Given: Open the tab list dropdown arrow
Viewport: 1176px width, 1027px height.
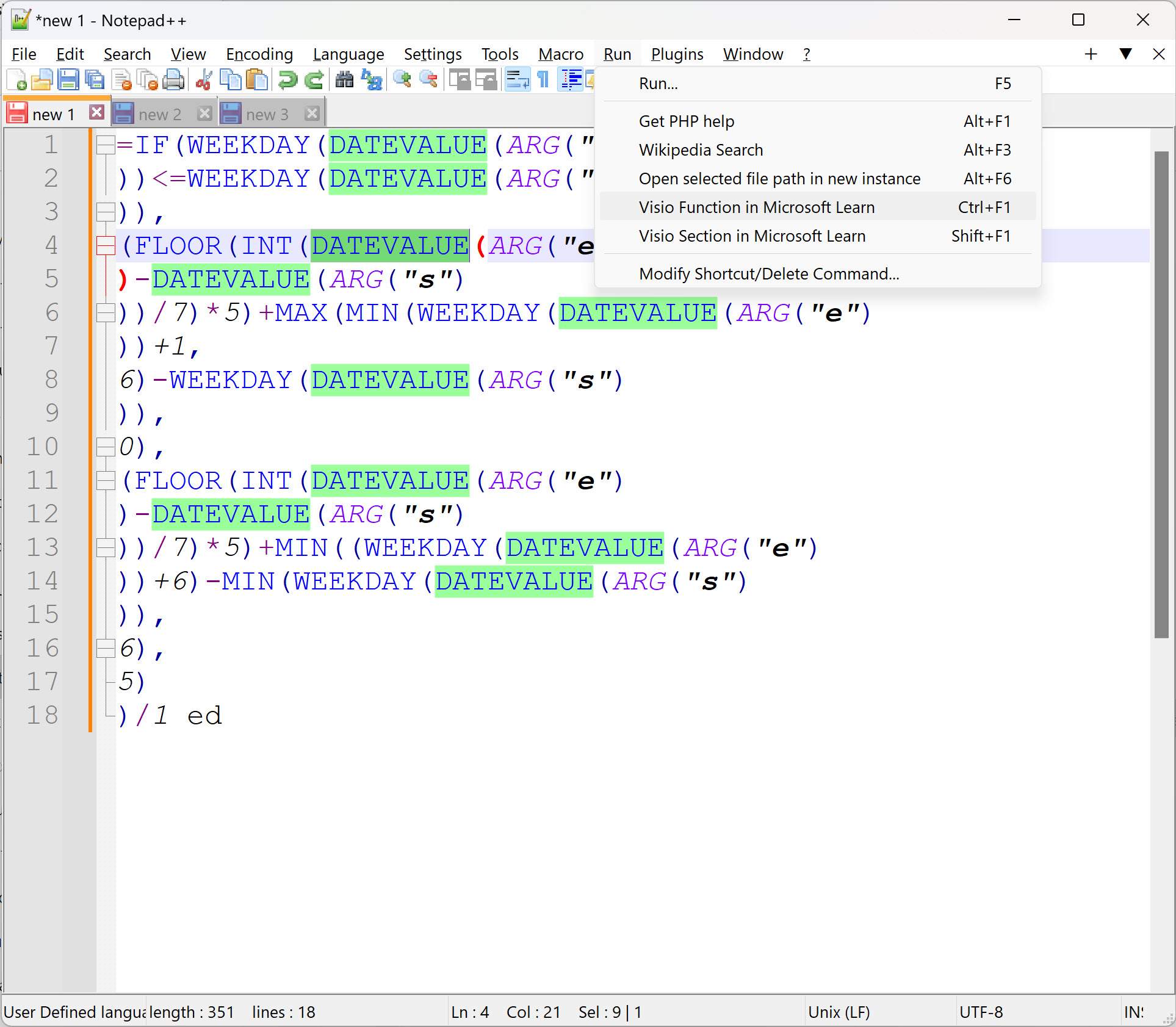Looking at the screenshot, I should click(x=1125, y=54).
